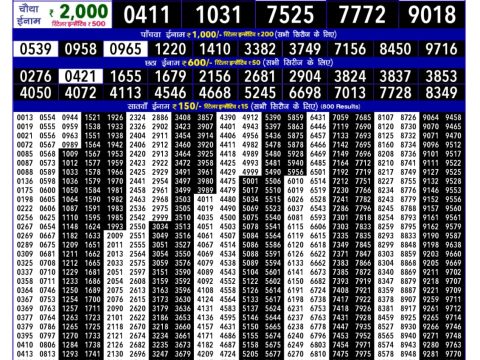
Task: Pick sixth prize number 7013
Action: click(x=350, y=93)
